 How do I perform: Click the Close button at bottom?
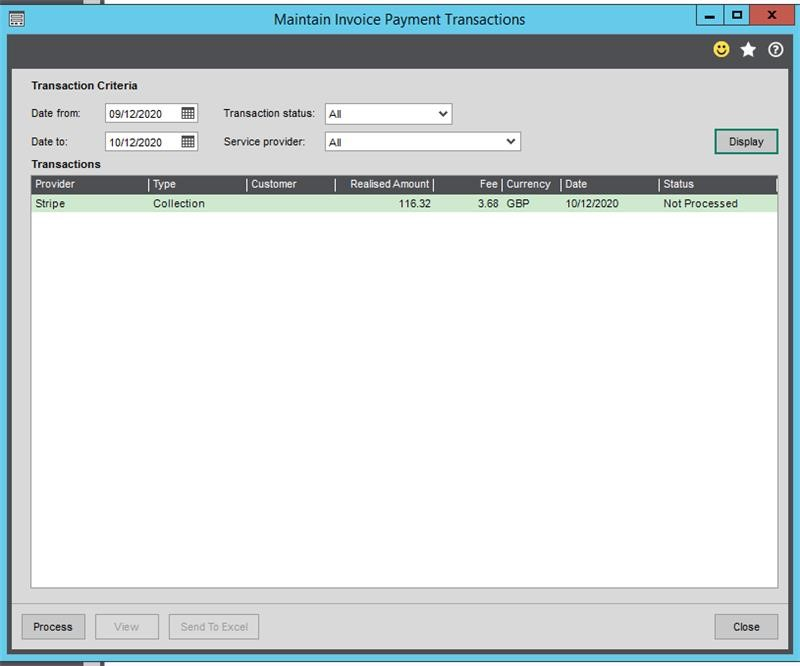(x=746, y=627)
